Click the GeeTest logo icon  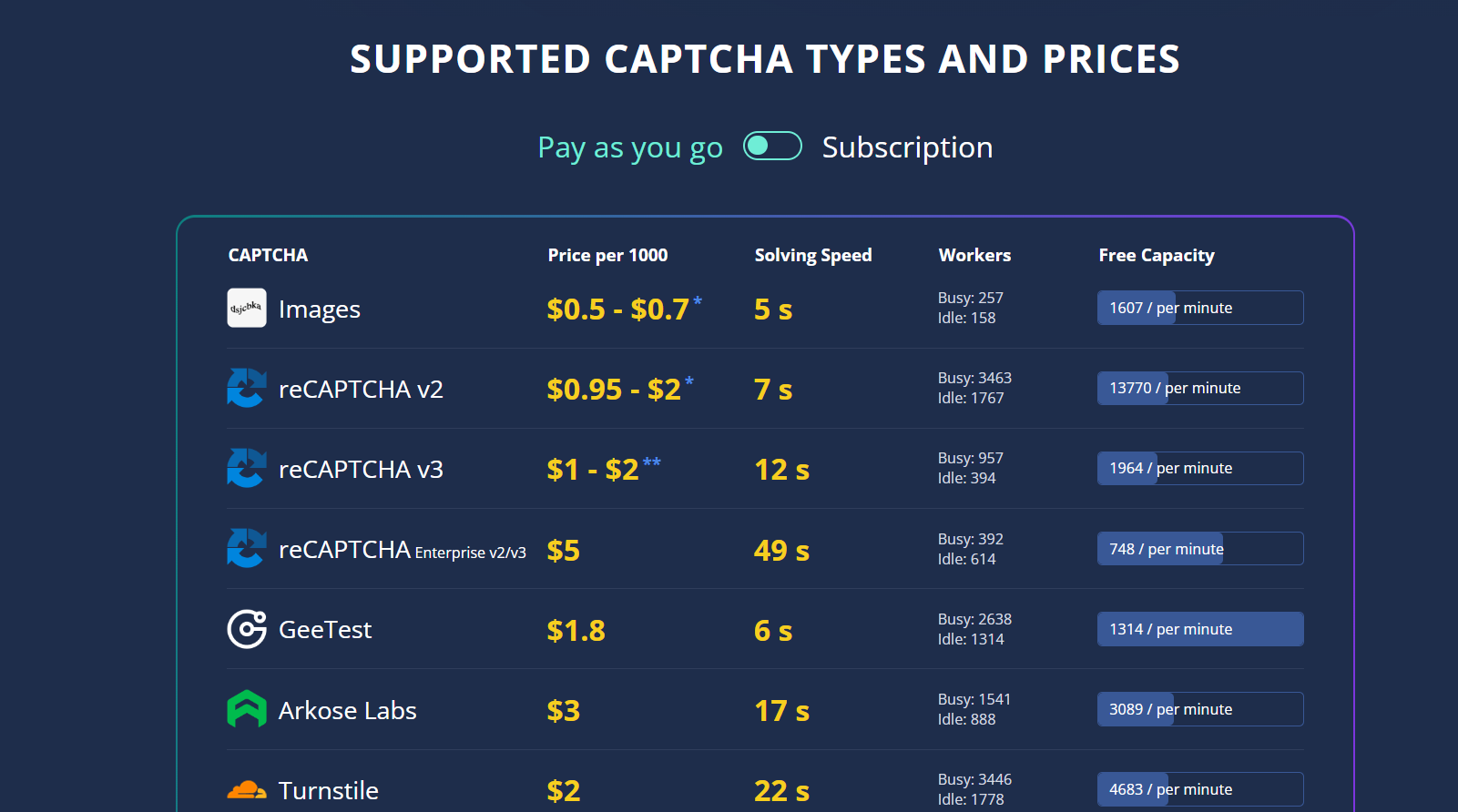click(247, 629)
